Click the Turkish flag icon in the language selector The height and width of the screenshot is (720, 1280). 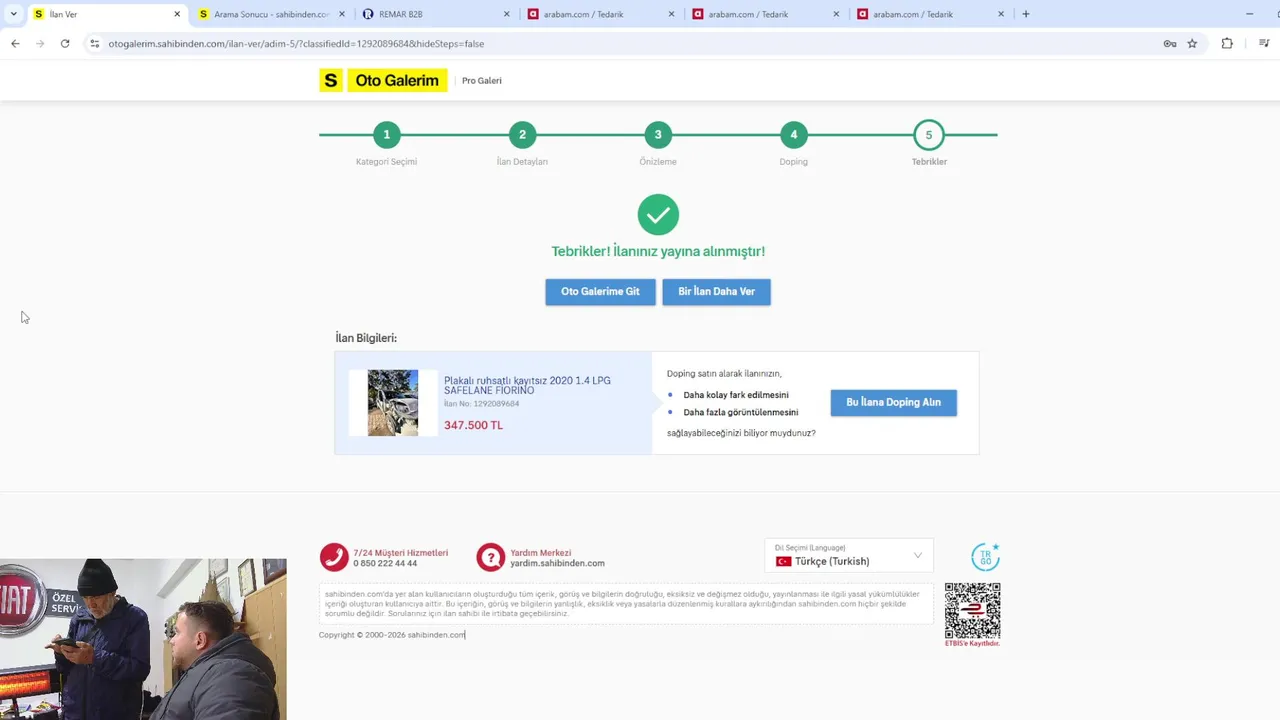click(783, 562)
